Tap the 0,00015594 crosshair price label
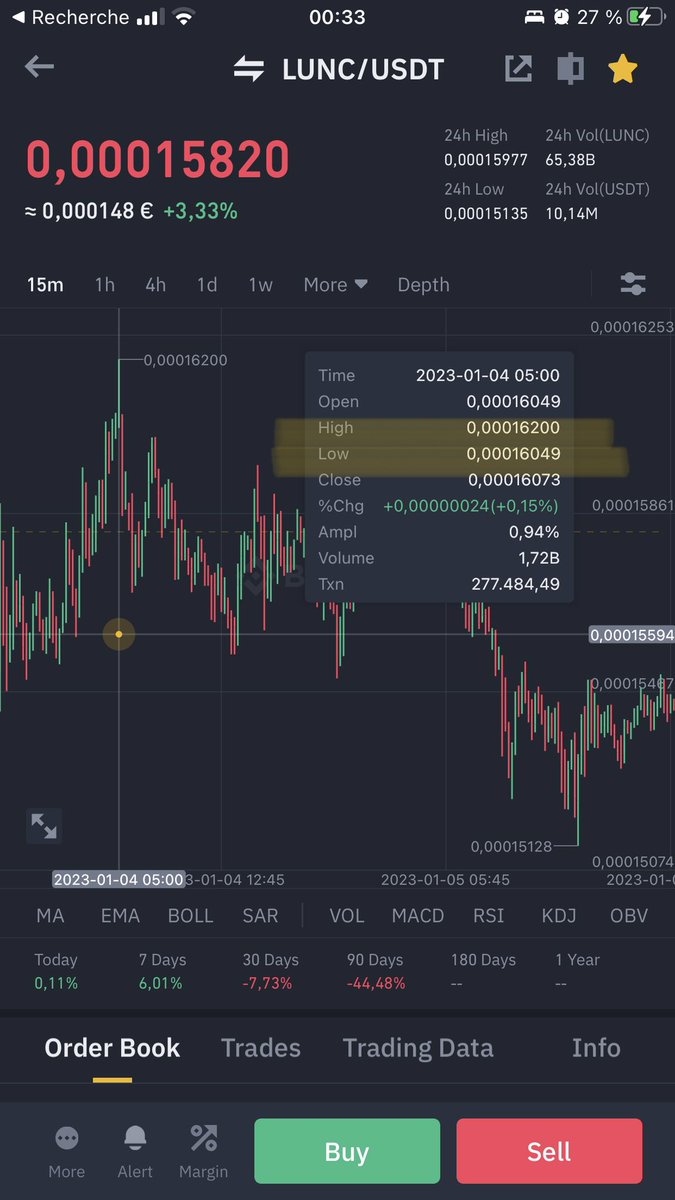Screen dimensions: 675x1200 point(632,634)
